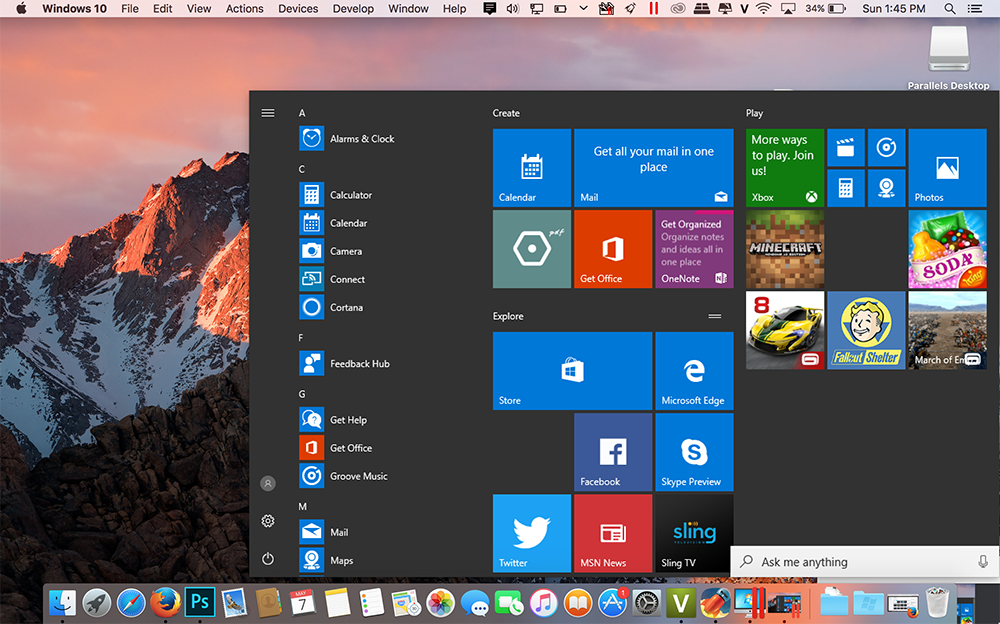Click the Power icon in the Start menu
Screen dimensions: 1000x624
pyautogui.click(x=267, y=559)
